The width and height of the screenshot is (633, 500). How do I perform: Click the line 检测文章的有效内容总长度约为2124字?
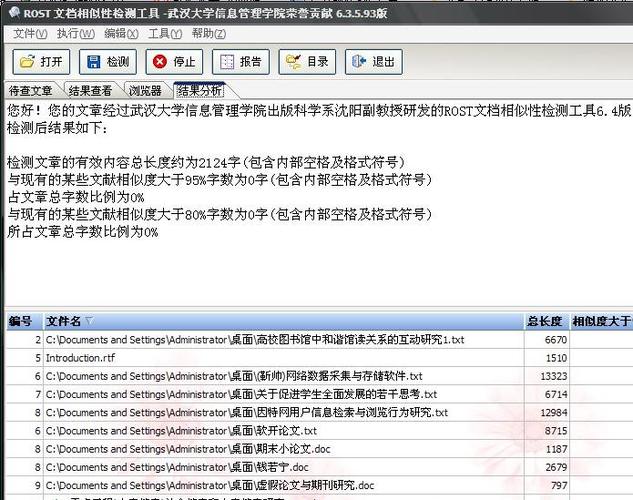[x=206, y=162]
